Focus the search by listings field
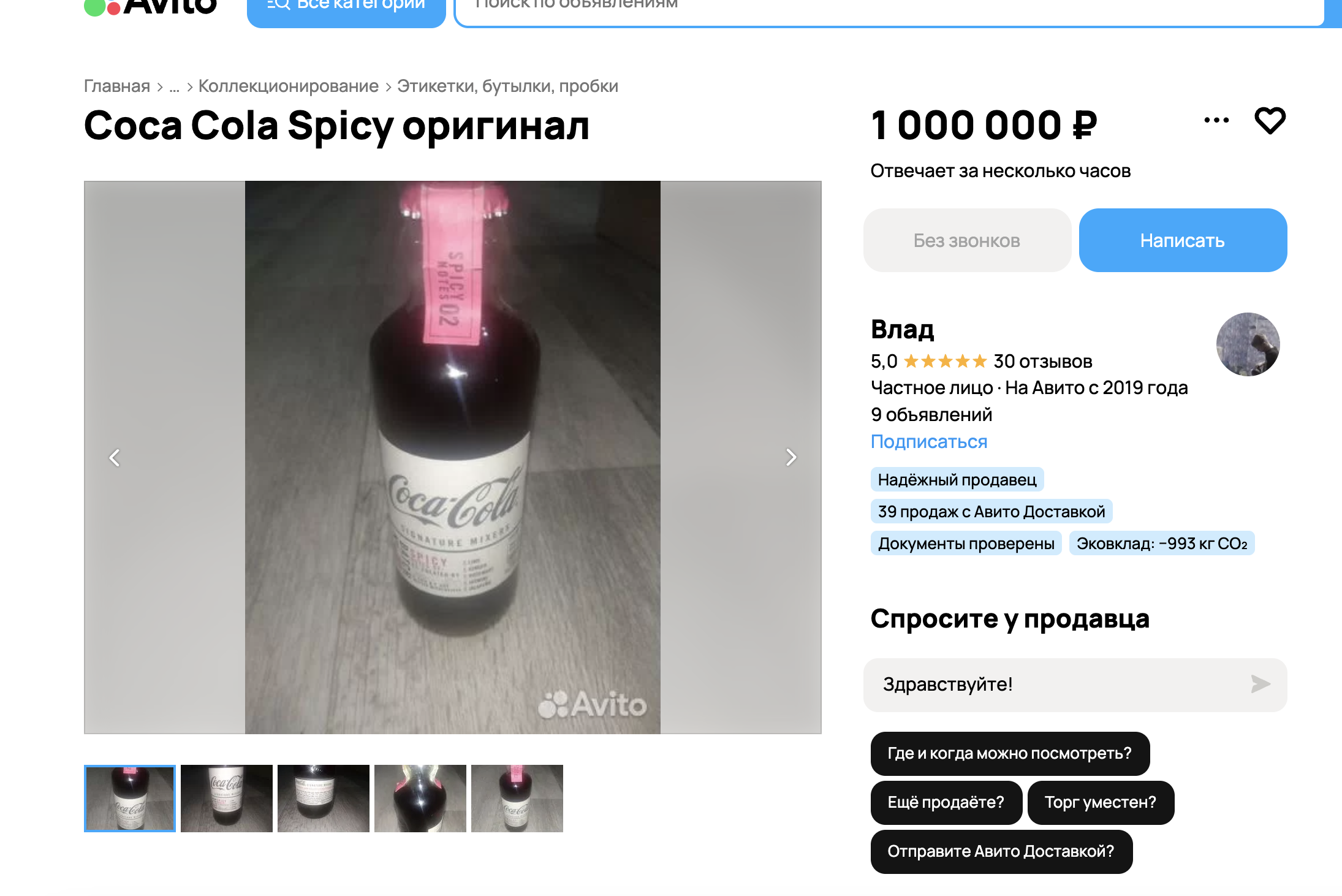The width and height of the screenshot is (1342, 896). coord(889,9)
